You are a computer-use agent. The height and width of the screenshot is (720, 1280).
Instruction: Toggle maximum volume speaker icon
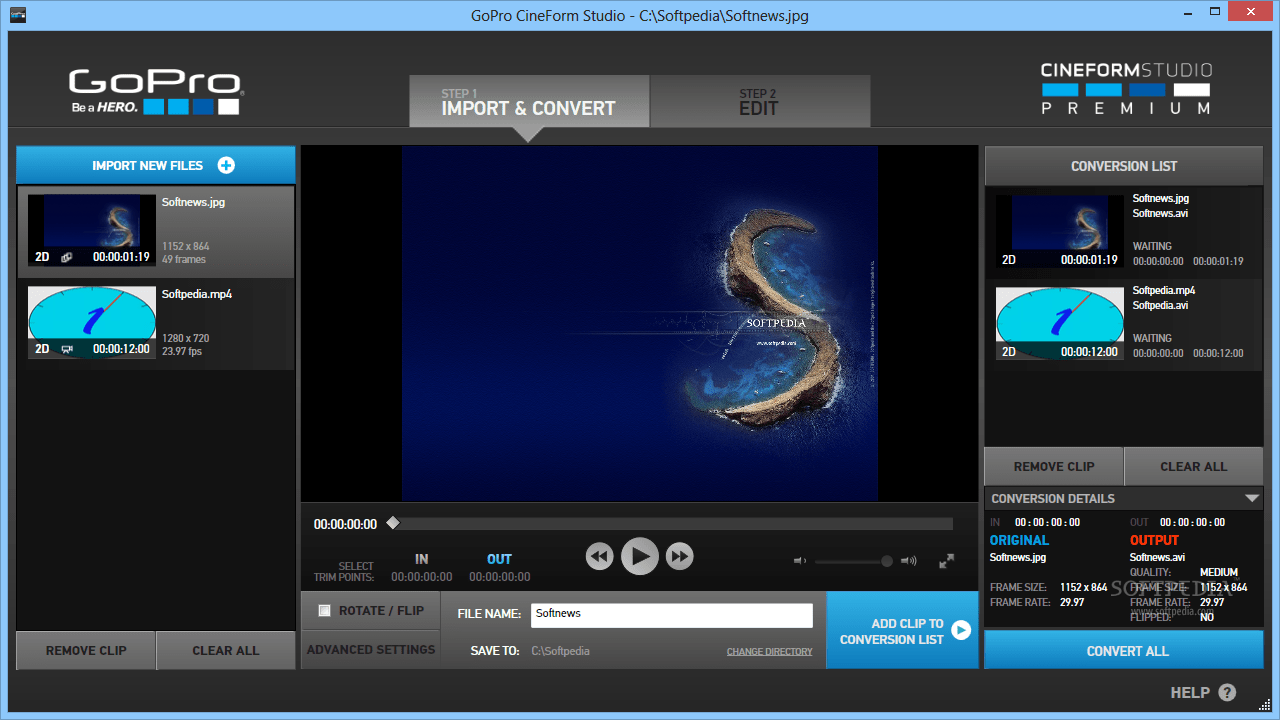coord(908,561)
